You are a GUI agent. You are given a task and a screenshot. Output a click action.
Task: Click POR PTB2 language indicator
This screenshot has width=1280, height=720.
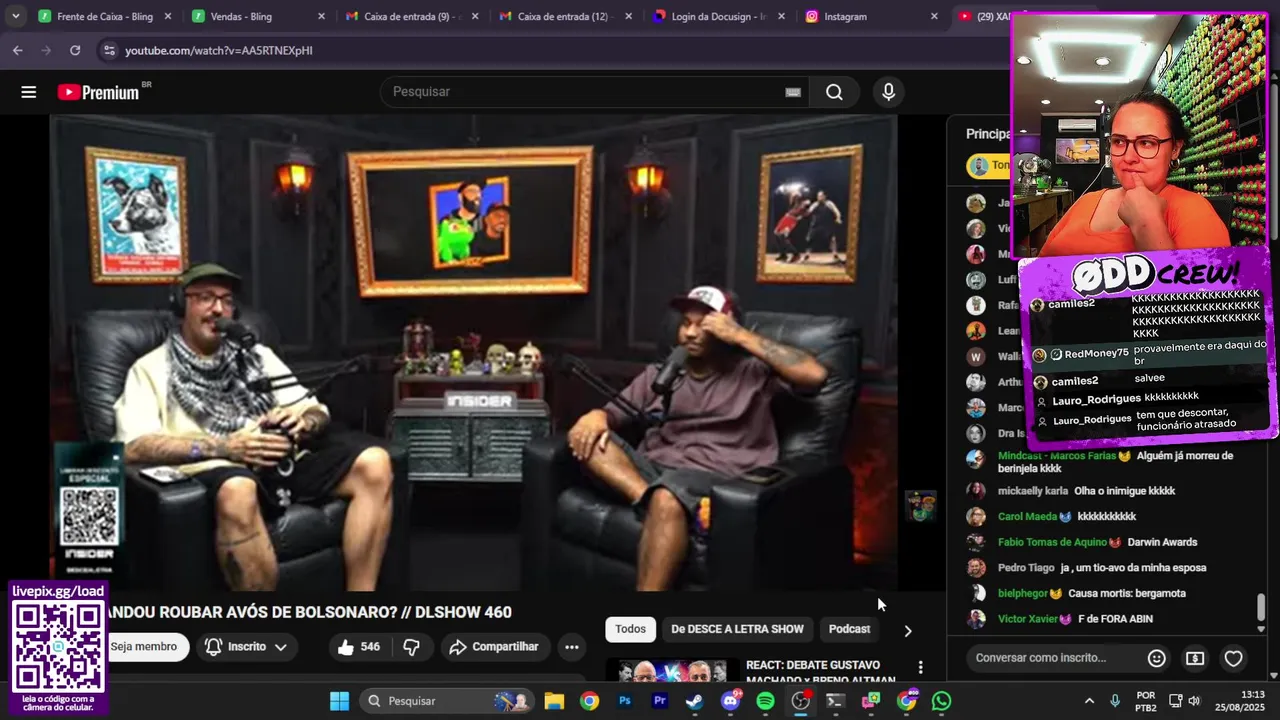(x=1146, y=701)
